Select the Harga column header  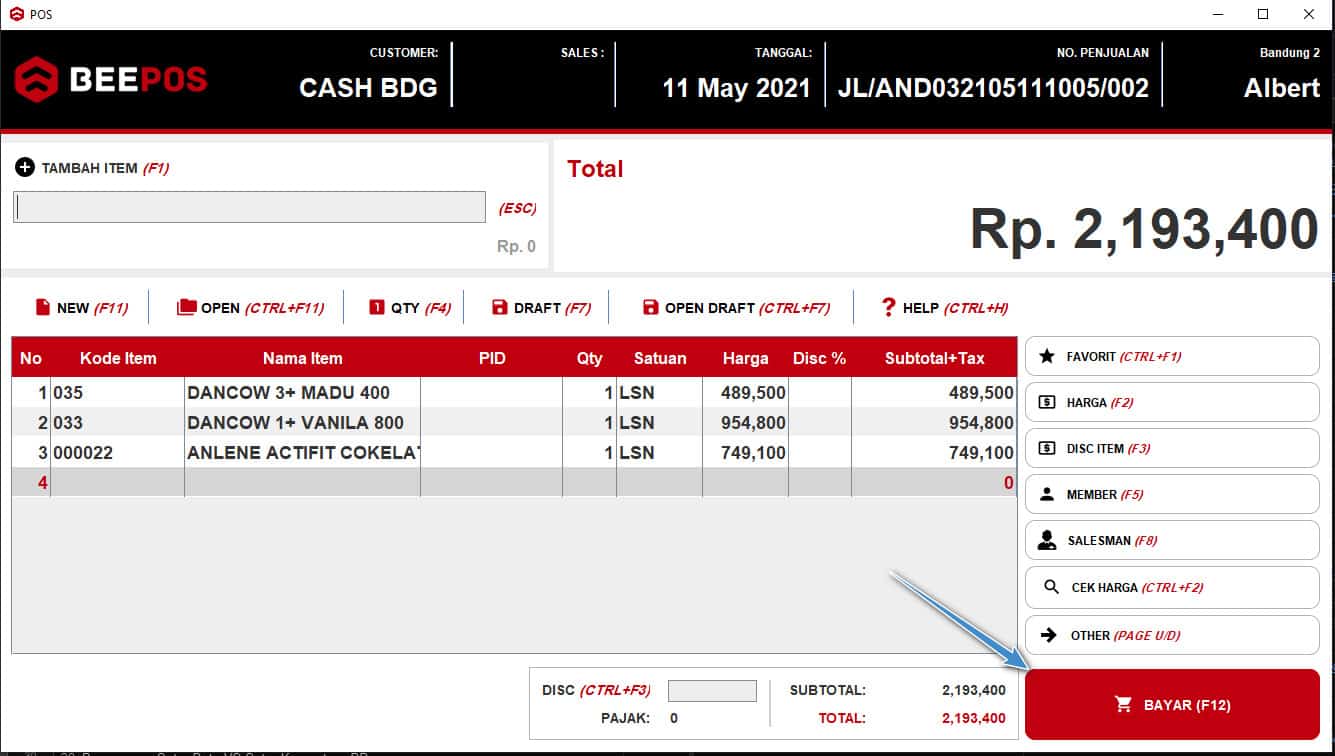pyautogui.click(x=746, y=358)
